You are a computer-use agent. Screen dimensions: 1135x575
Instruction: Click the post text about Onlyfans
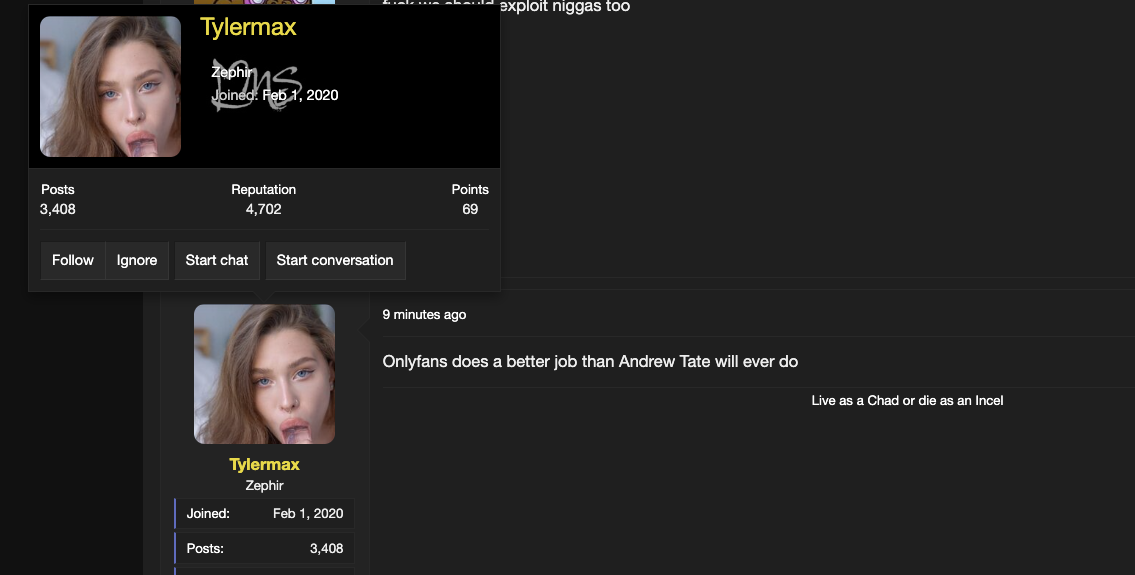point(590,361)
